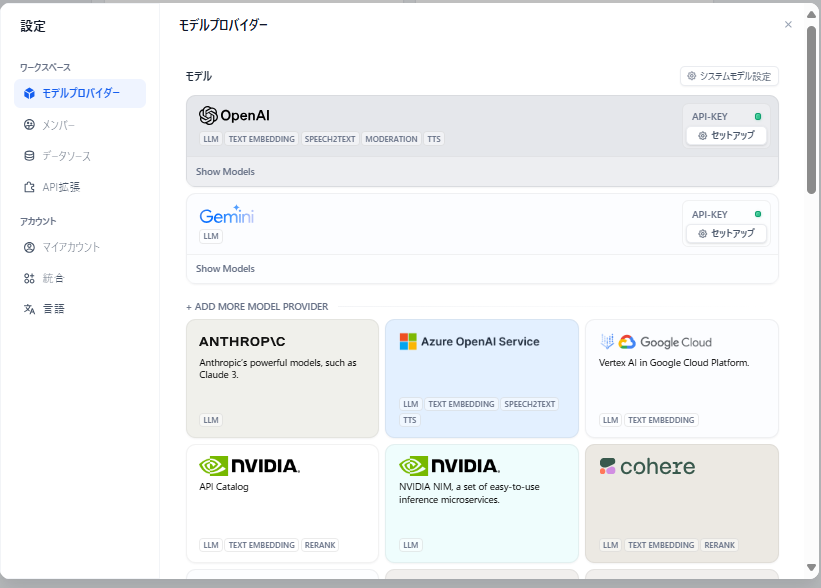Click the Gemini logo
This screenshot has width=821, height=588.
[226, 215]
